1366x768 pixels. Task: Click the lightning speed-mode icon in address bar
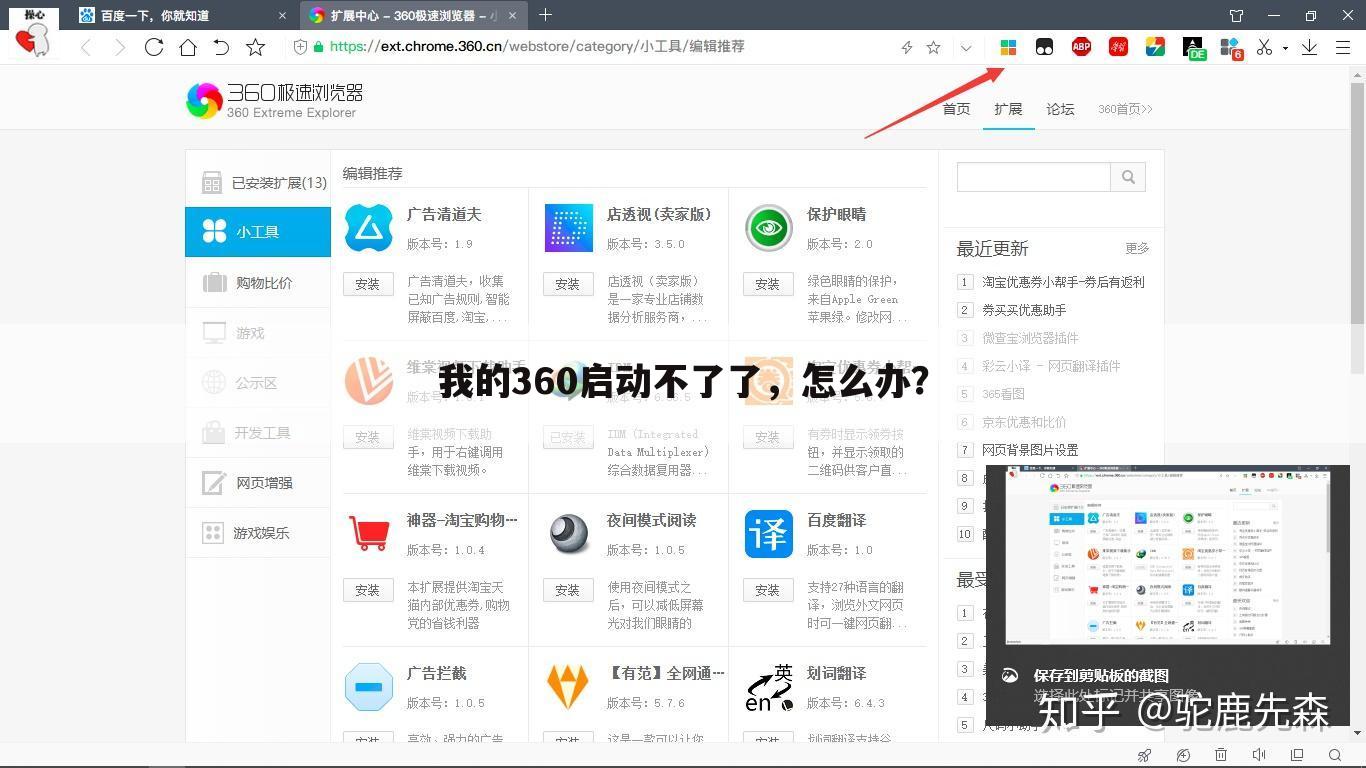(907, 47)
